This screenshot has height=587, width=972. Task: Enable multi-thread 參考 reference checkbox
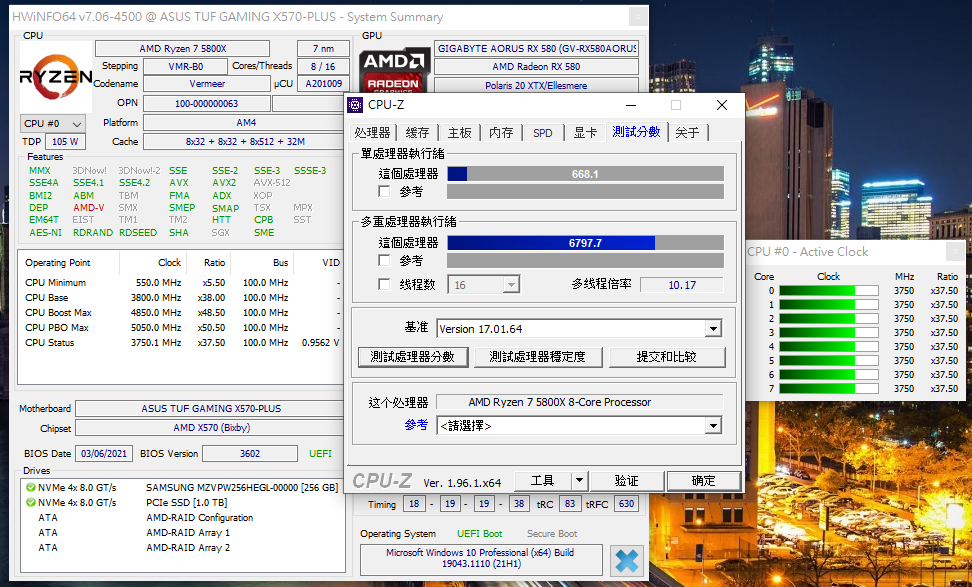tap(384, 260)
